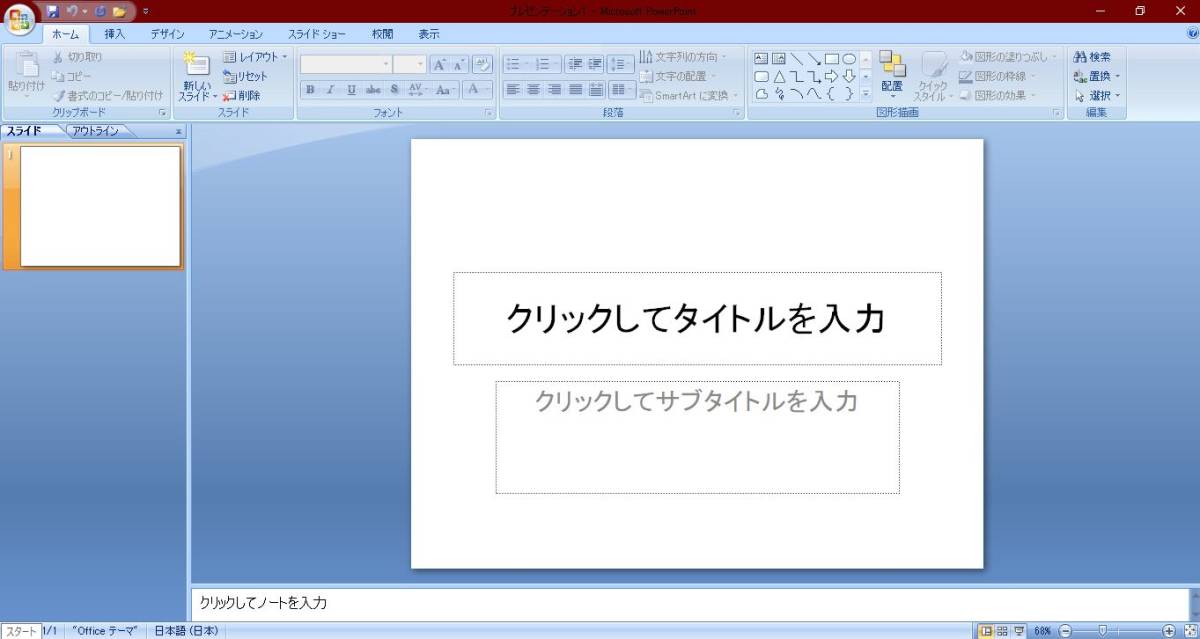Switch to the アウトライン (Outline) pane tab

95,131
